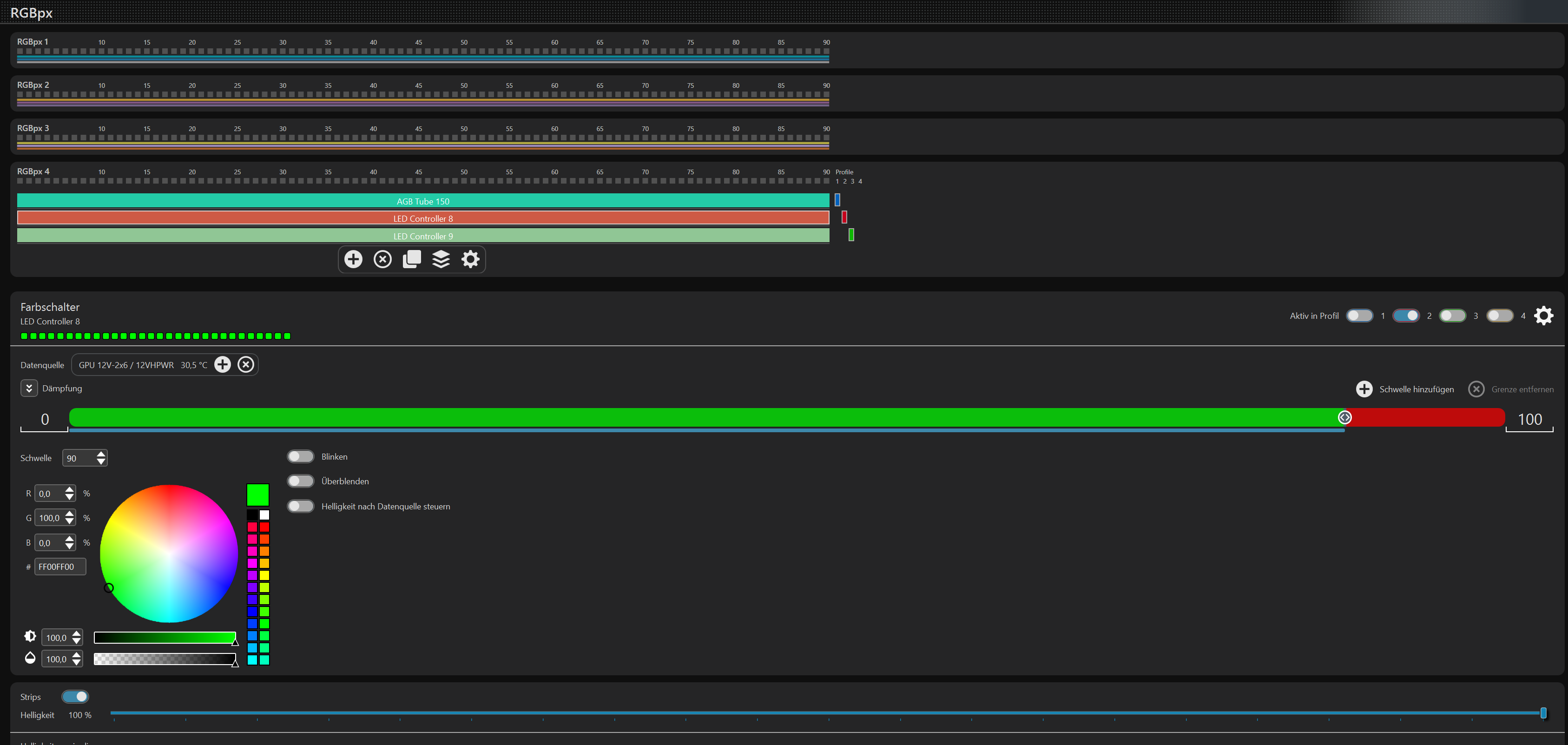Toggle Aktiv in Profil 2
Screen dimensions: 1568x745
pyautogui.click(x=1405, y=315)
